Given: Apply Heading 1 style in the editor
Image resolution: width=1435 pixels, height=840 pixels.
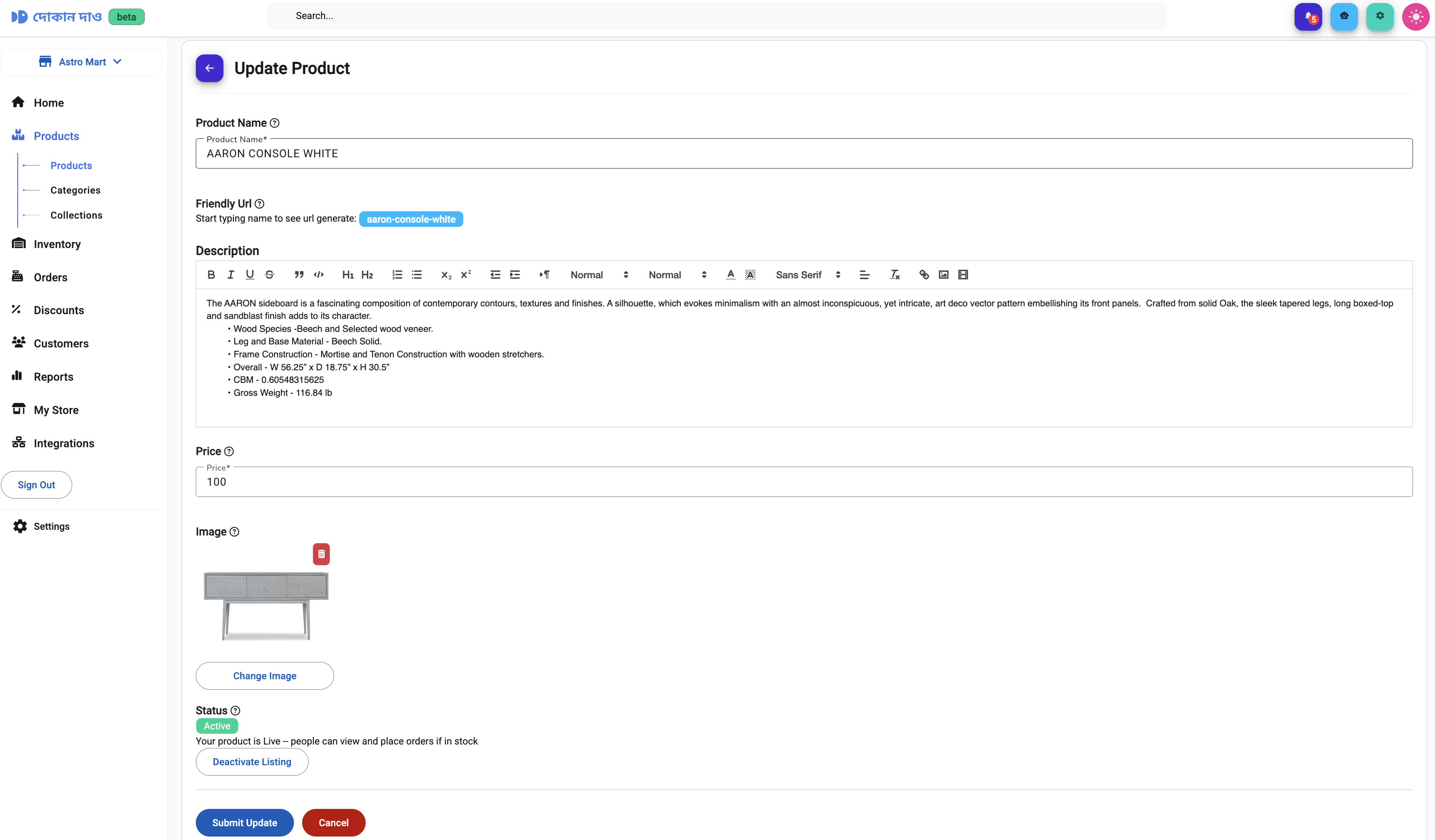Looking at the screenshot, I should [348, 274].
